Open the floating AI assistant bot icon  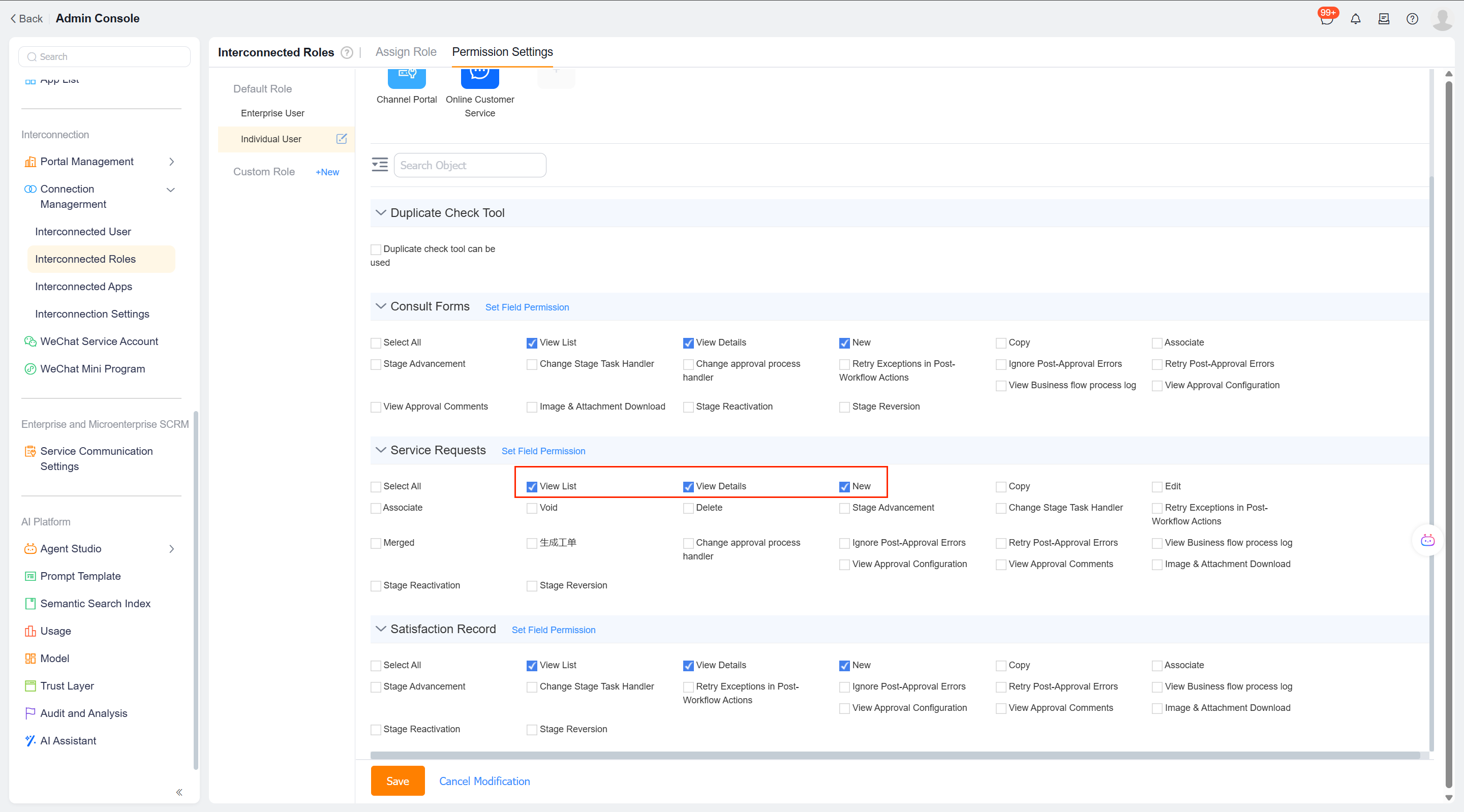(x=1427, y=540)
